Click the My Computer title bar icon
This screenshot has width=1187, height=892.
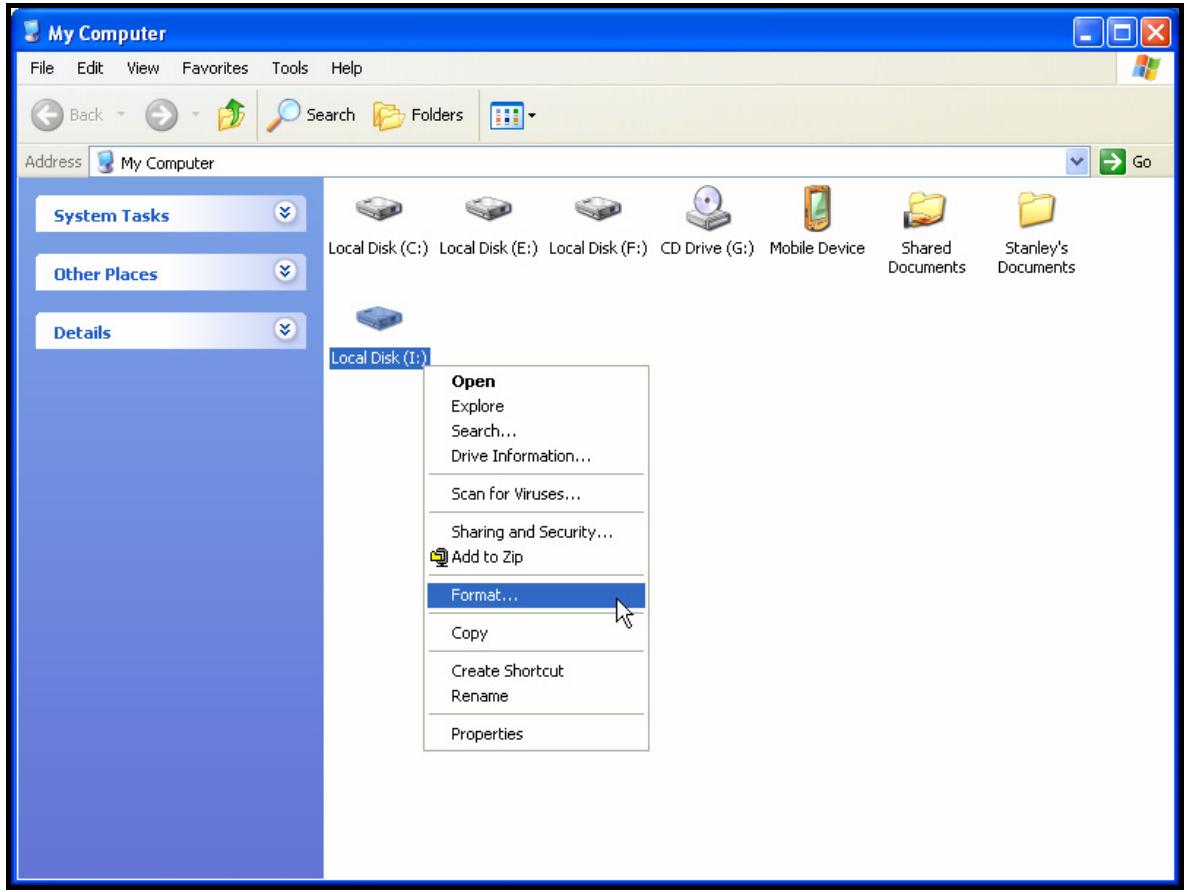point(32,32)
